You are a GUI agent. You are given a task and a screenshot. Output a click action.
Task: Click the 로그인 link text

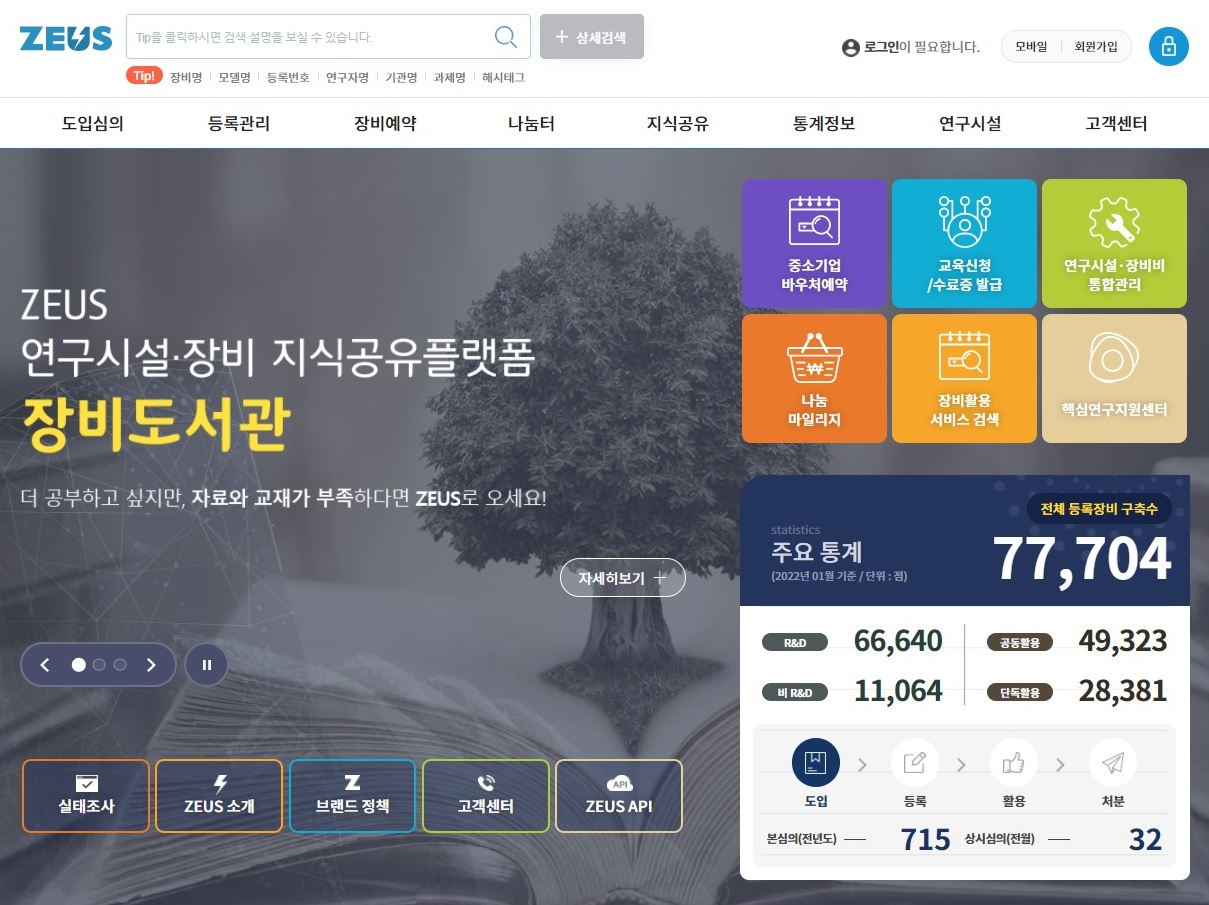click(881, 47)
